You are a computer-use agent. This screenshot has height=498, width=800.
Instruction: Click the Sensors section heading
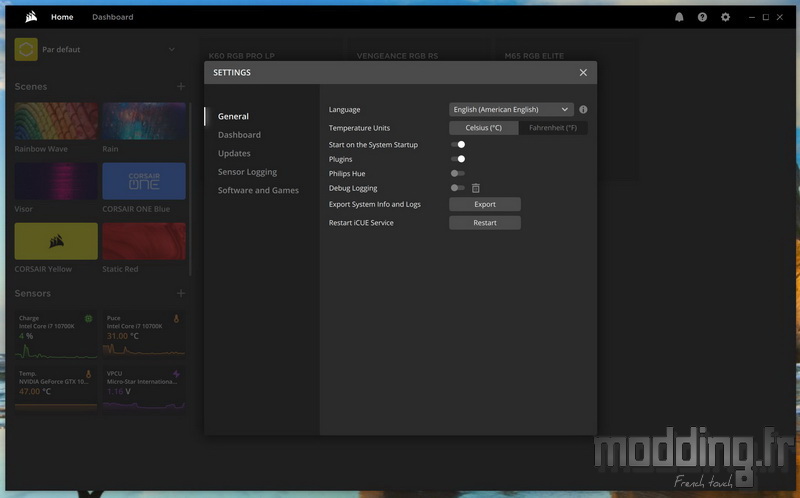click(x=33, y=293)
